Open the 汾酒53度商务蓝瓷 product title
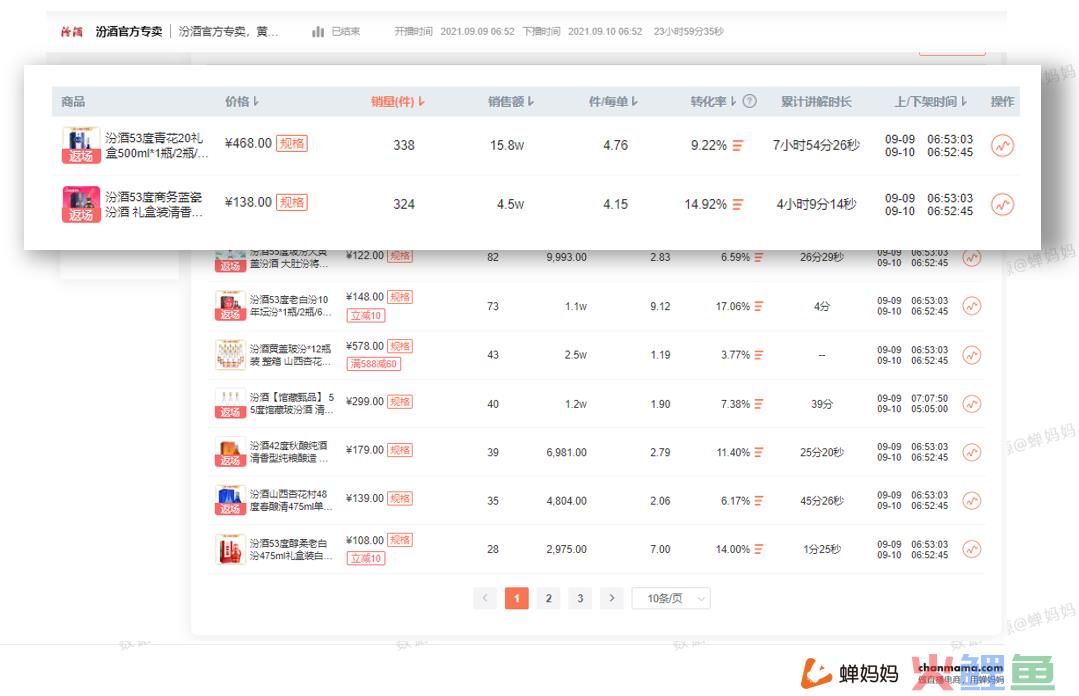Viewport: 1079px width, 696px height. pyautogui.click(x=154, y=204)
